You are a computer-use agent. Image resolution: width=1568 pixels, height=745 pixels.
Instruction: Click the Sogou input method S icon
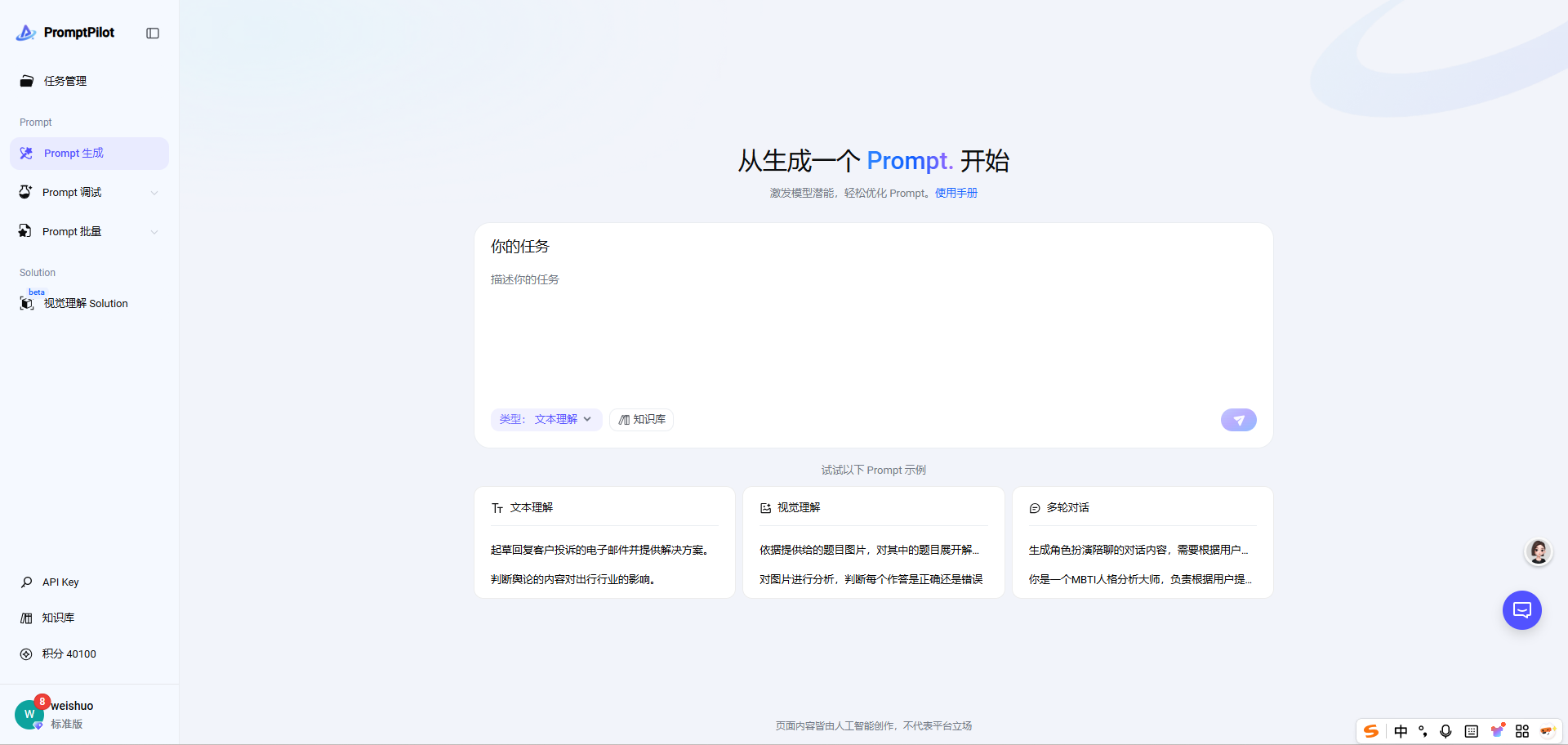point(1371,731)
